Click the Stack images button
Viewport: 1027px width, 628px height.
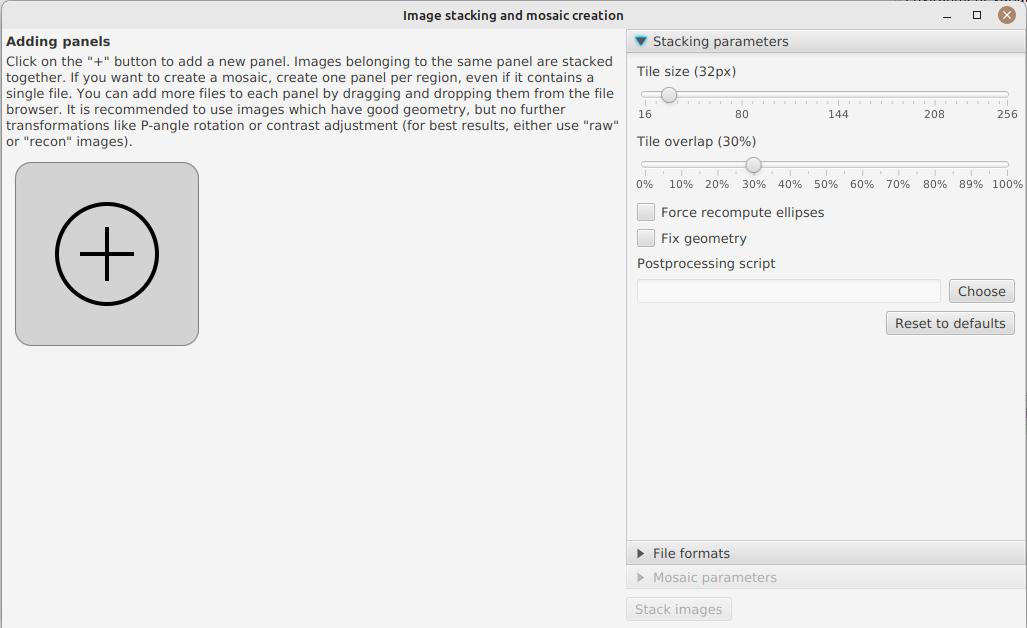678,609
